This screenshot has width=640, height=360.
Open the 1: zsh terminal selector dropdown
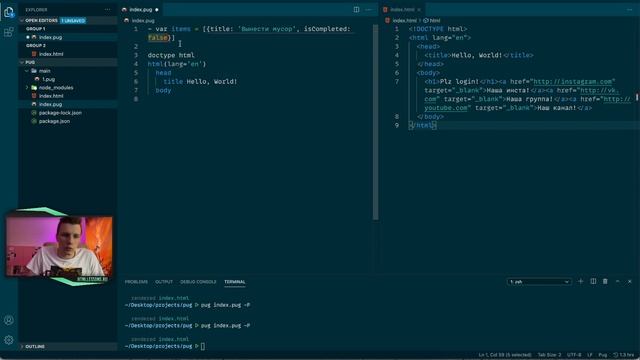coord(539,282)
